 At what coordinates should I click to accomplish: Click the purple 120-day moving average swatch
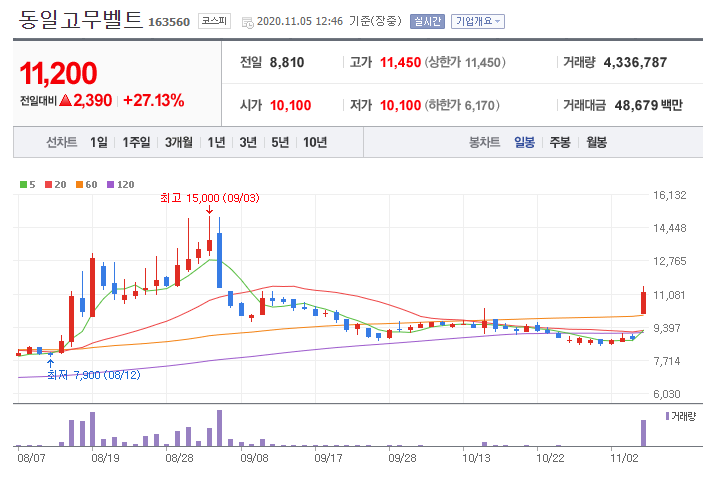110,184
